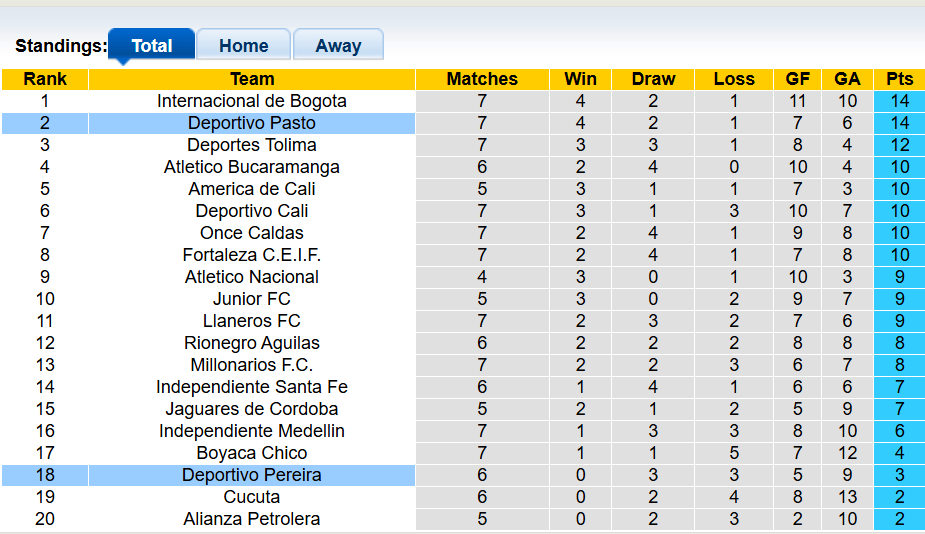Click Alianza Petrolera at the bottom

coord(252,519)
